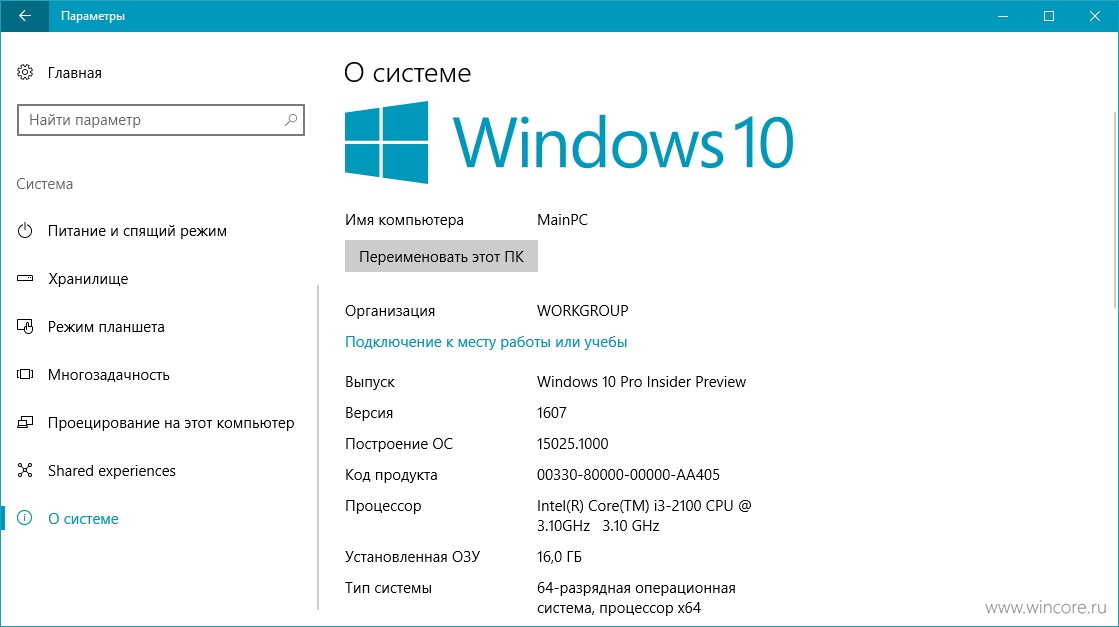This screenshot has height=627, width=1119.
Task: Focus the Найти параметр search field
Action: [x=161, y=120]
